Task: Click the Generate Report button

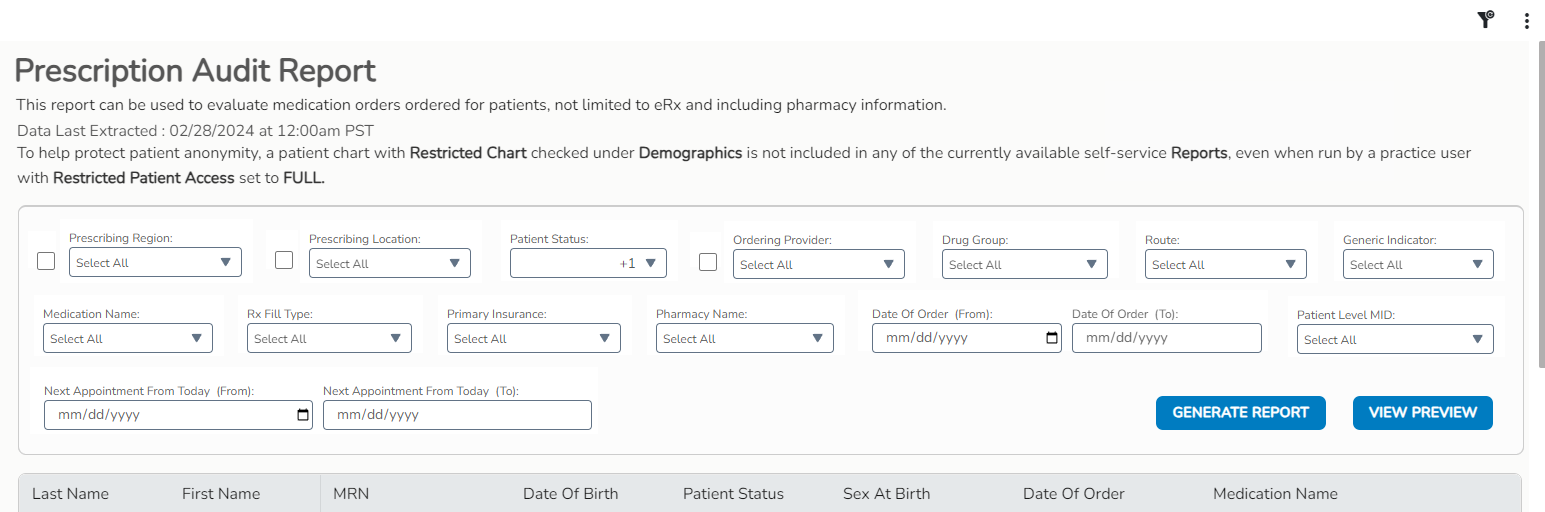Action: click(x=1240, y=413)
